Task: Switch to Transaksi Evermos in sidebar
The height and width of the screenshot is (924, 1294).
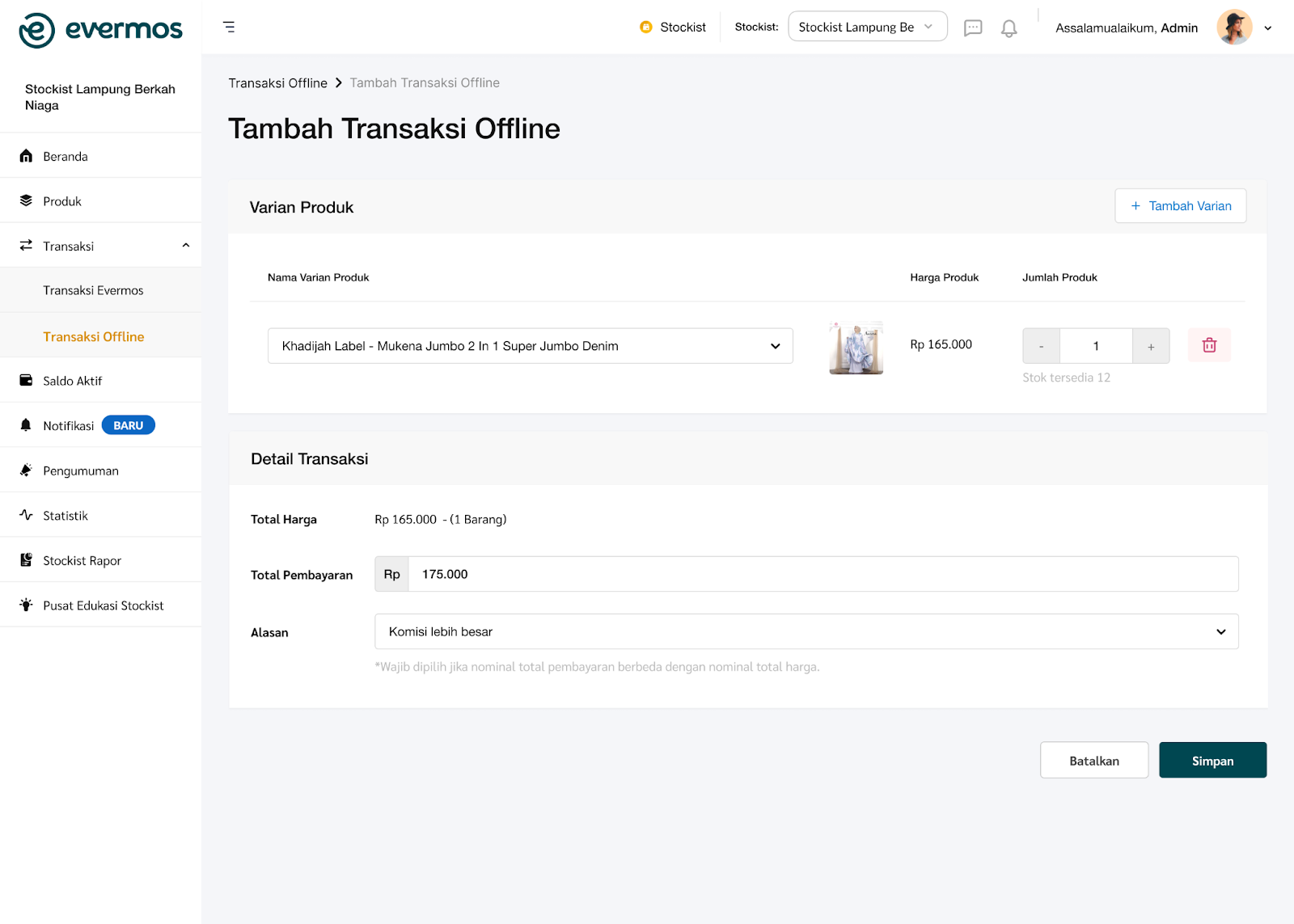Action: pyautogui.click(x=93, y=289)
